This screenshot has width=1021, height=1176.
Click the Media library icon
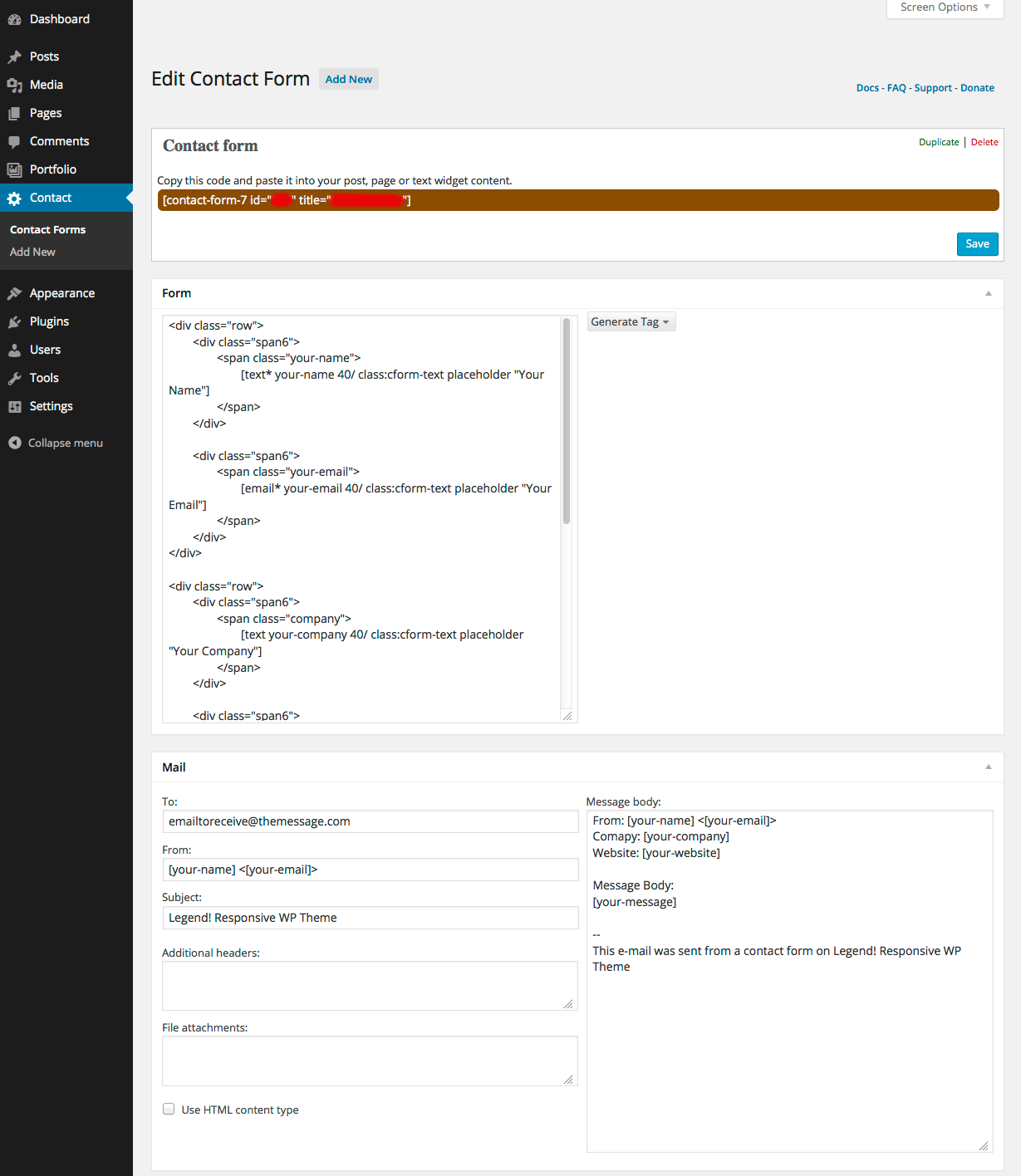[14, 85]
